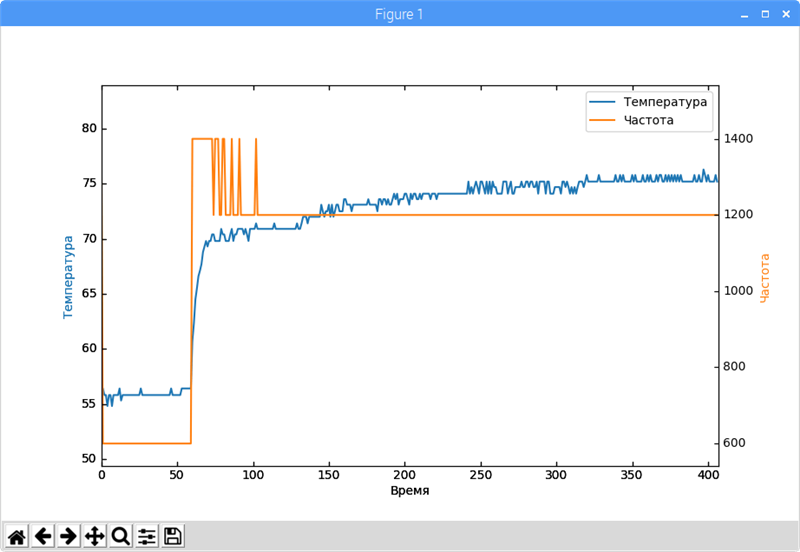Image resolution: width=800 pixels, height=552 pixels.
Task: Toggle the Pan tool with cross arrows
Action: coord(95,536)
